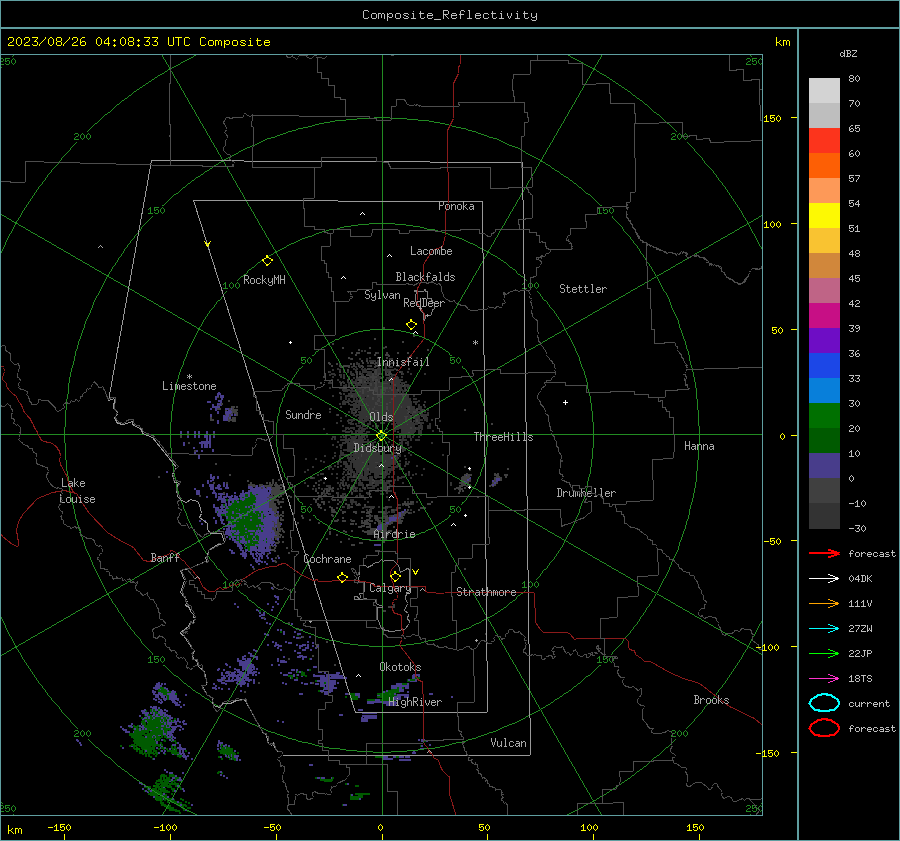Click the Hanna label
The width and height of the screenshot is (900, 841).
click(699, 445)
